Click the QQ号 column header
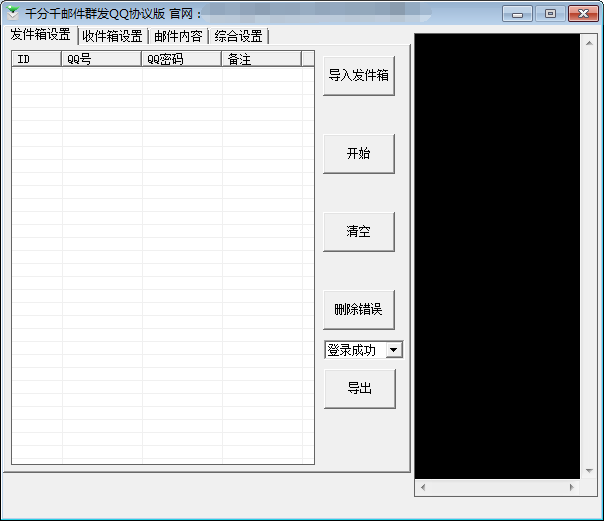The image size is (604, 521). 102,59
